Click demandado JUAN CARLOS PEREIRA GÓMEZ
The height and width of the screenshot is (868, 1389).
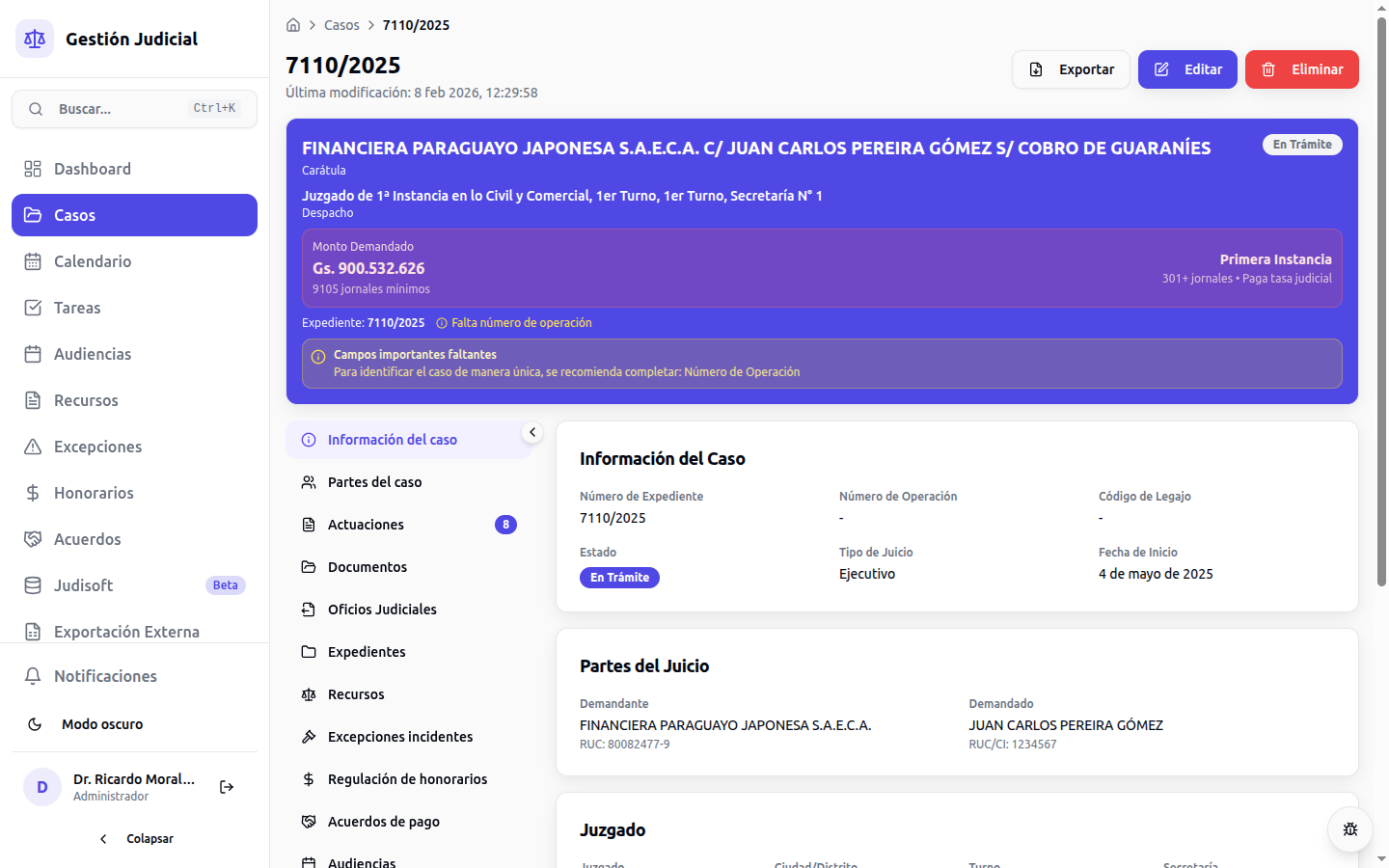coord(1066,725)
